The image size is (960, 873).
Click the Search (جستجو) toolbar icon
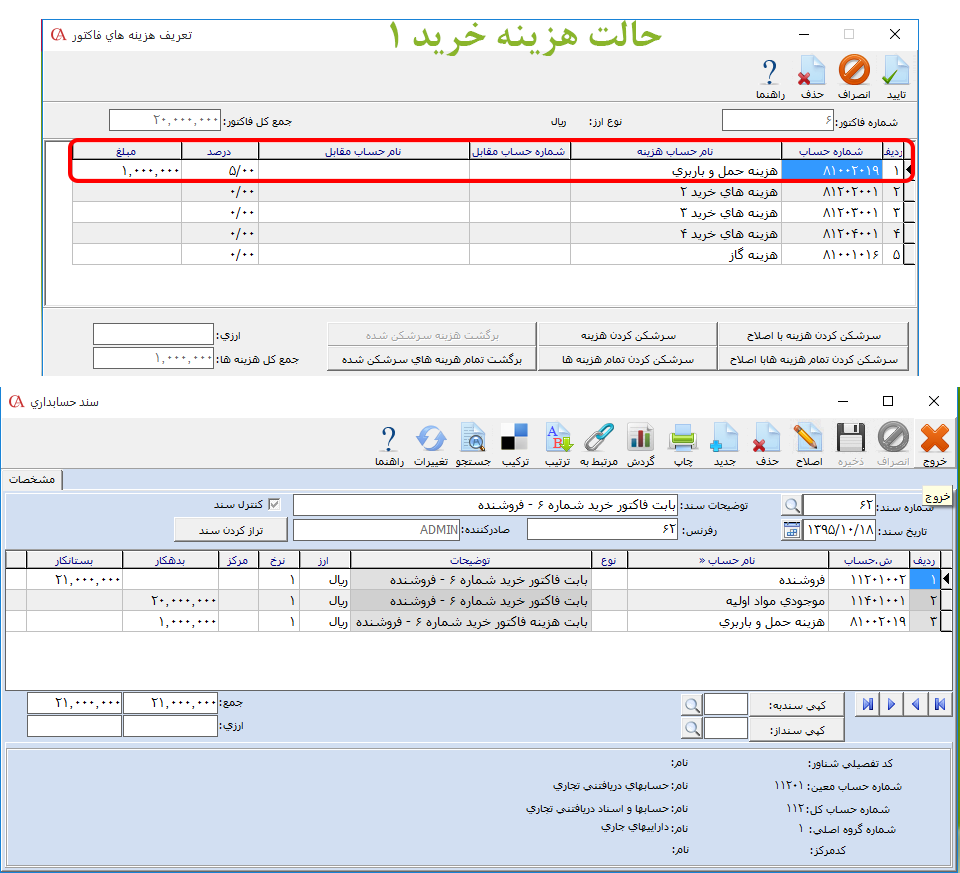tap(472, 444)
